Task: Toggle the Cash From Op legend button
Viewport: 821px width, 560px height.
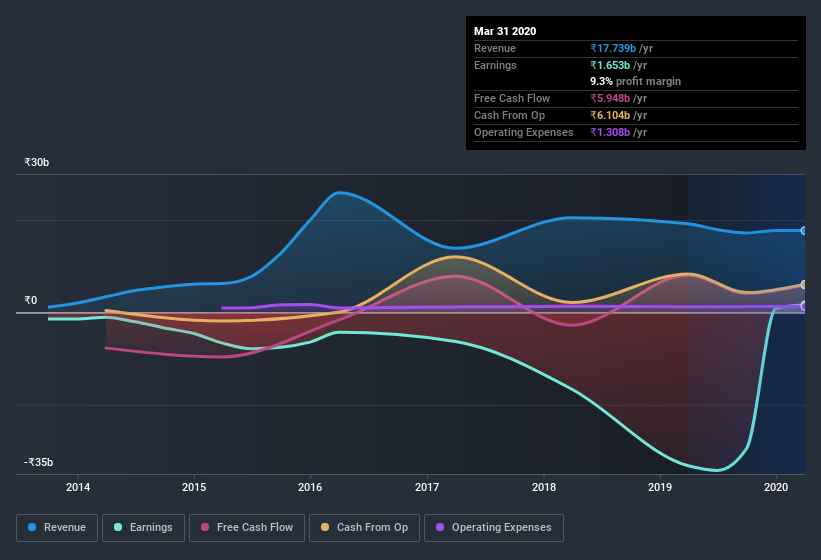Action: click(364, 528)
